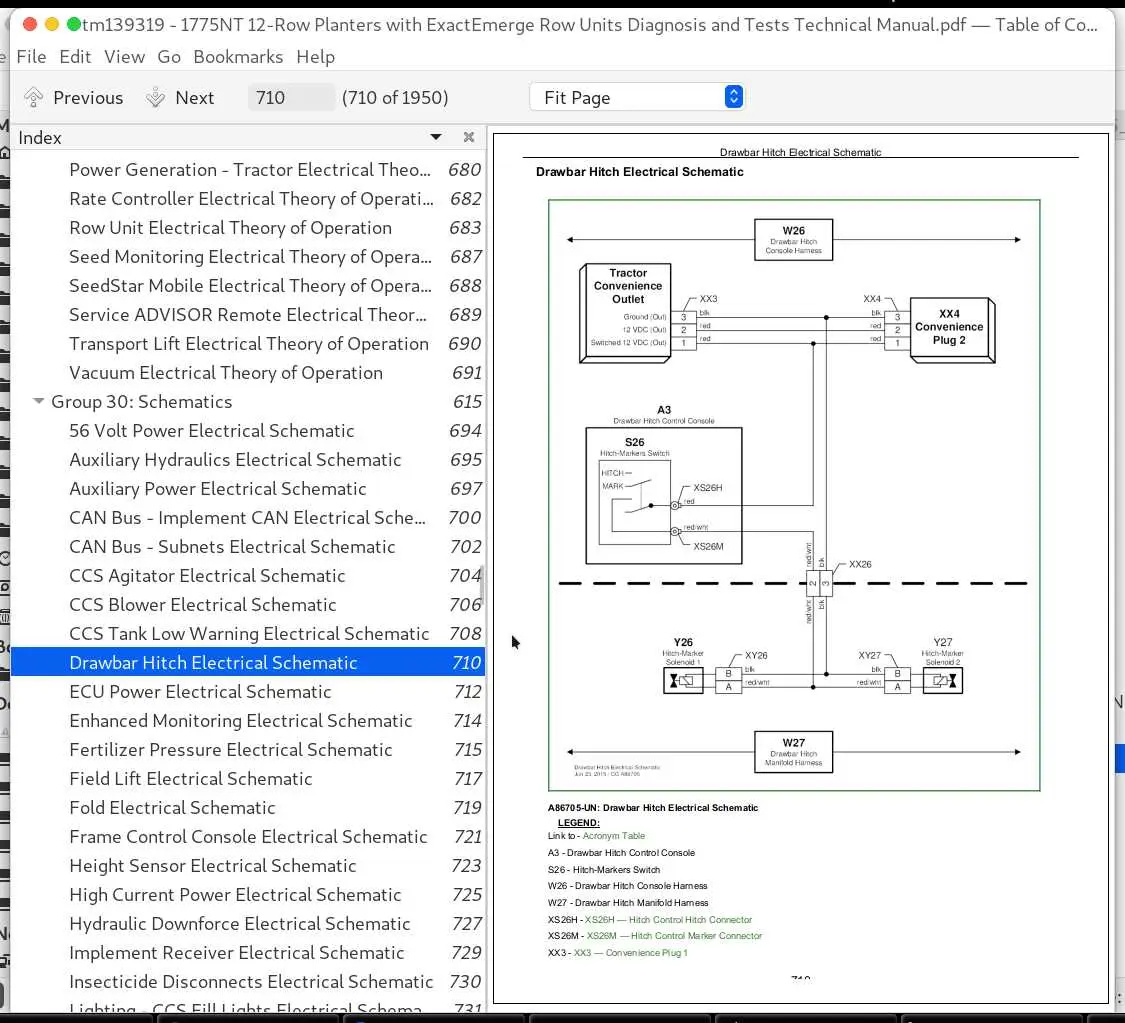Screen dimensions: 1125x1023
Task: Select Hydraulic Downforce Electrical Schematic
Action: (x=248, y=923)
